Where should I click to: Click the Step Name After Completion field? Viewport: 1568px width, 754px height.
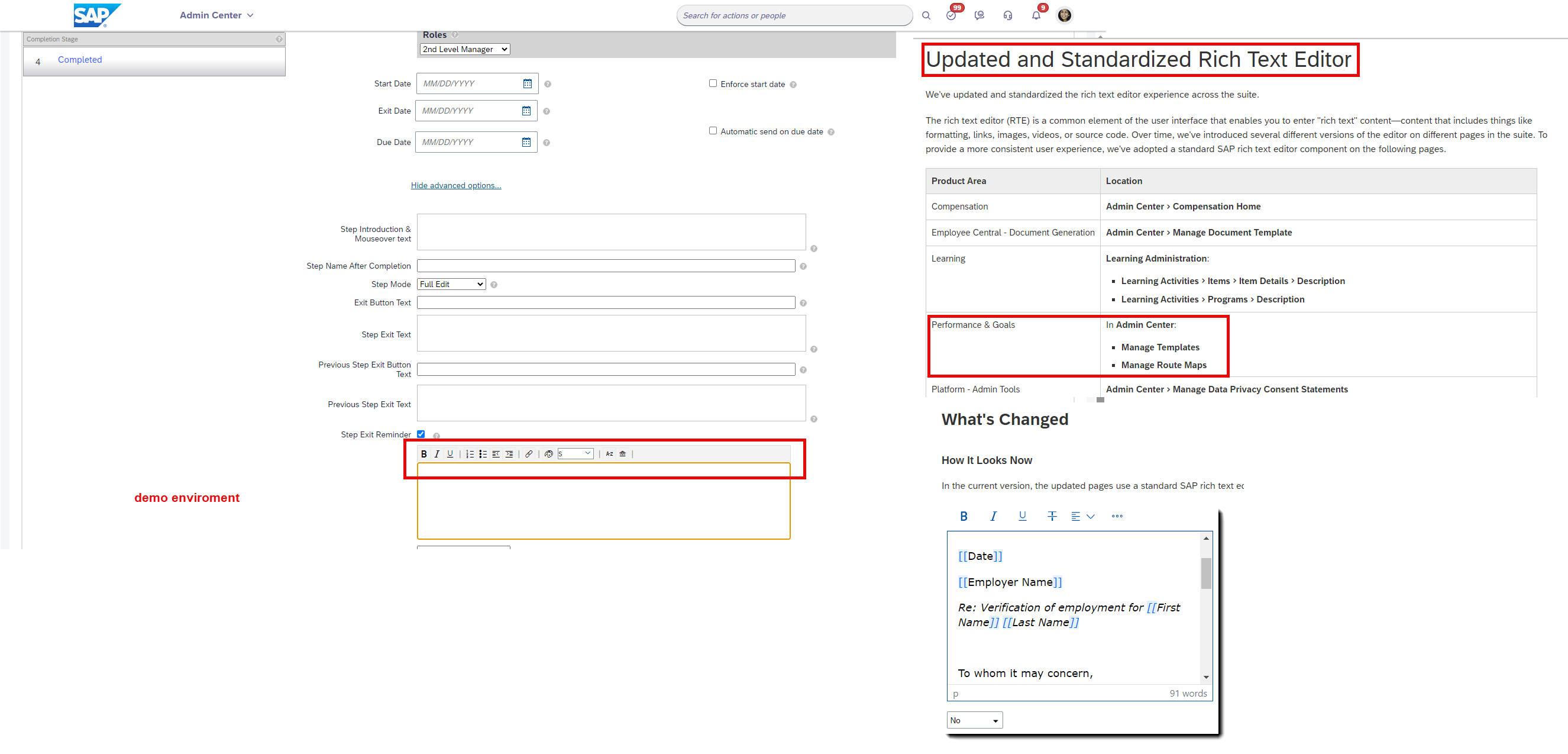click(x=606, y=266)
